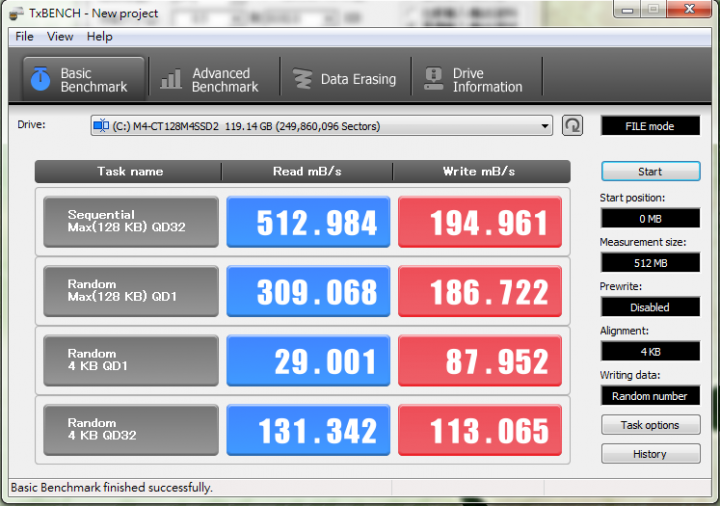Click the Drive Information drive icon

pyautogui.click(x=433, y=79)
